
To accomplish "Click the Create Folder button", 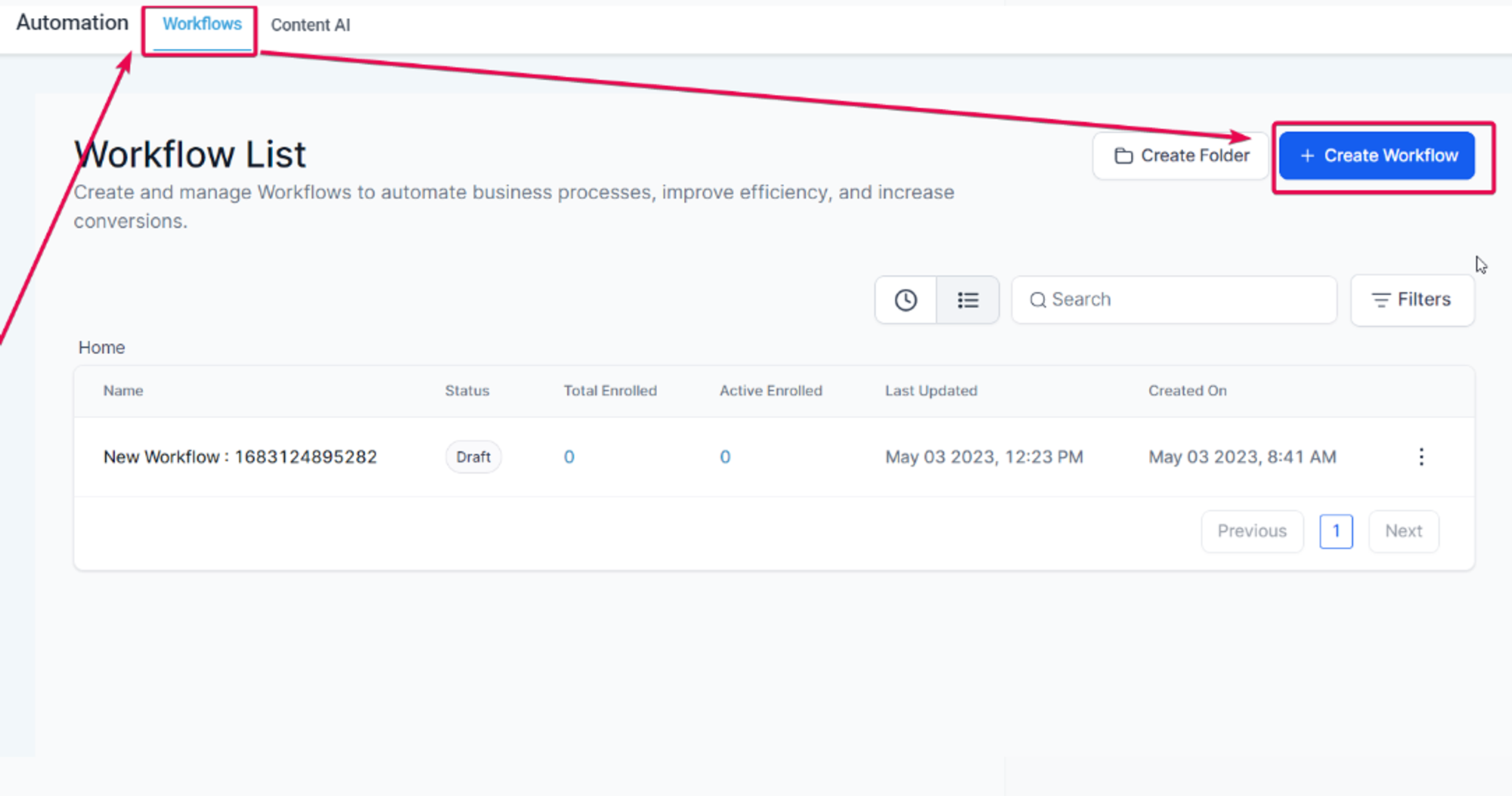I will (x=1181, y=156).
